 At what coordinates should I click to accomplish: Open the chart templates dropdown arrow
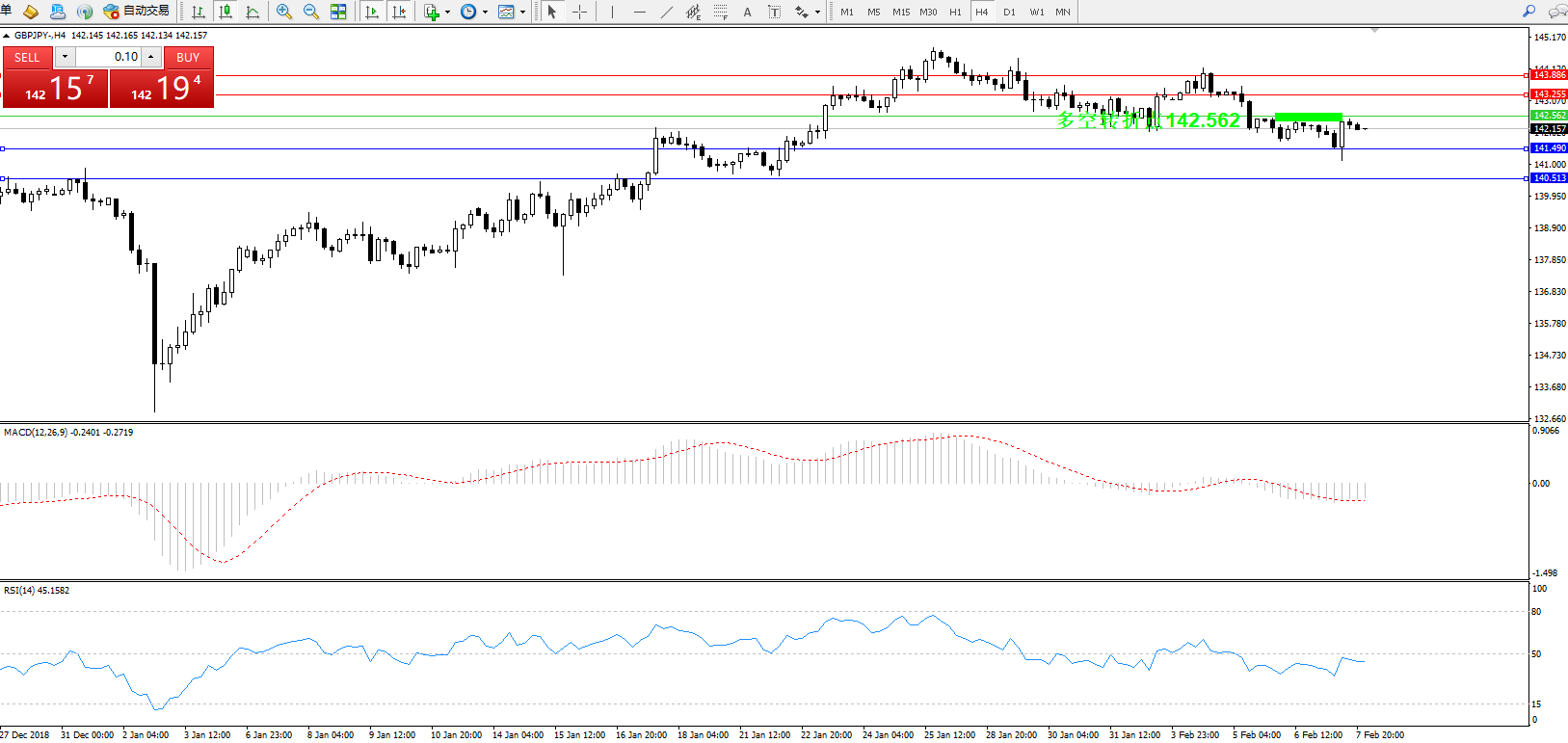click(x=522, y=13)
